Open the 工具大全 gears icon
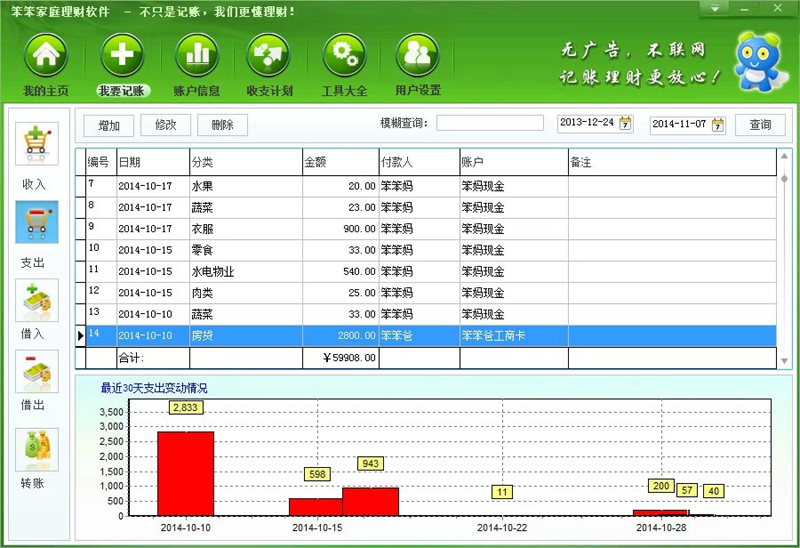 click(x=344, y=55)
